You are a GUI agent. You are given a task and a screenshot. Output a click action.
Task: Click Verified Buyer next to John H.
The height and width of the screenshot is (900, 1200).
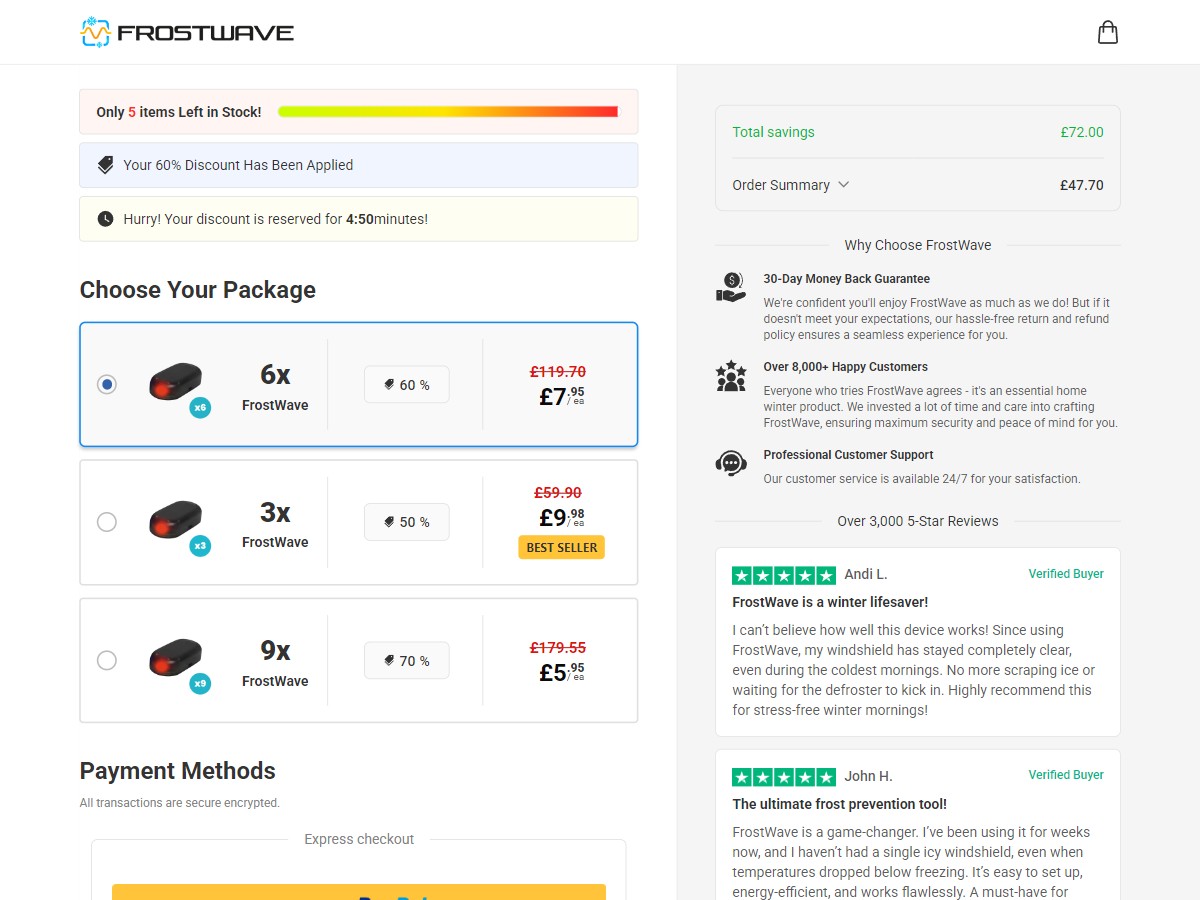pos(1066,775)
